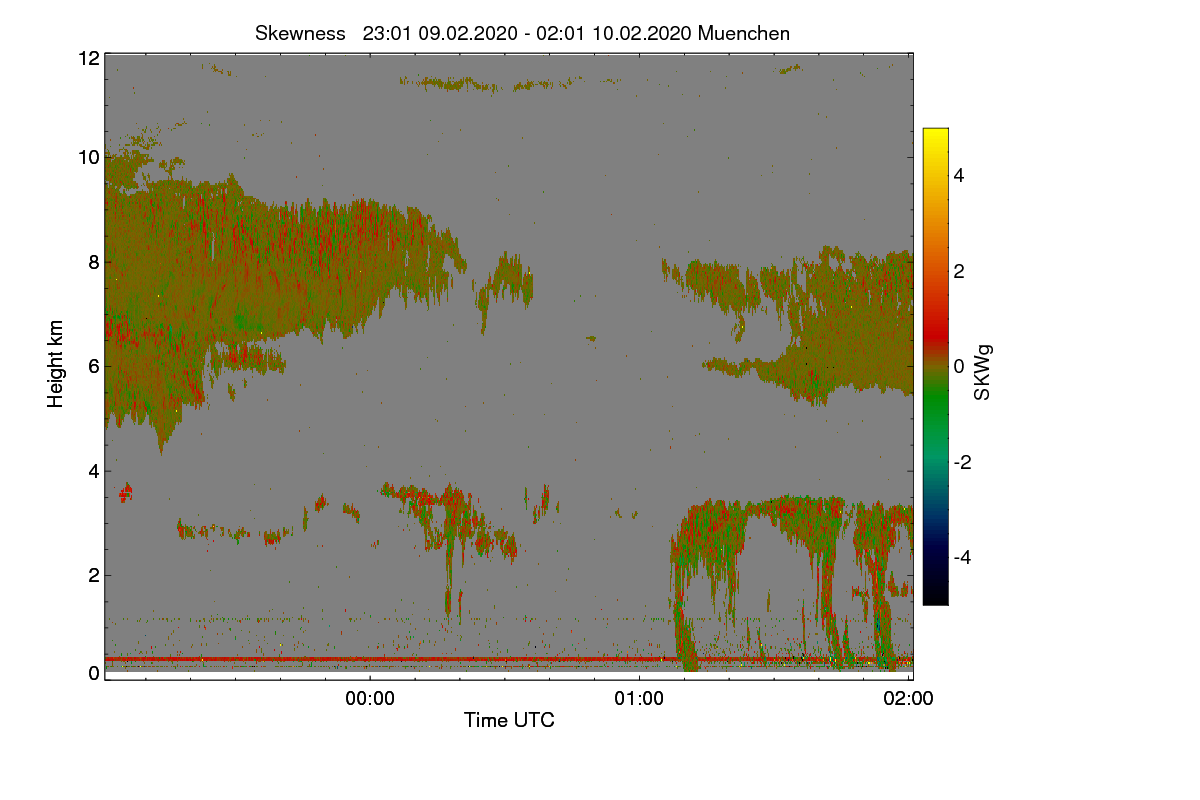The image size is (1200, 800).
Task: Click the colorbar '-4' tick label
Action: 963,557
